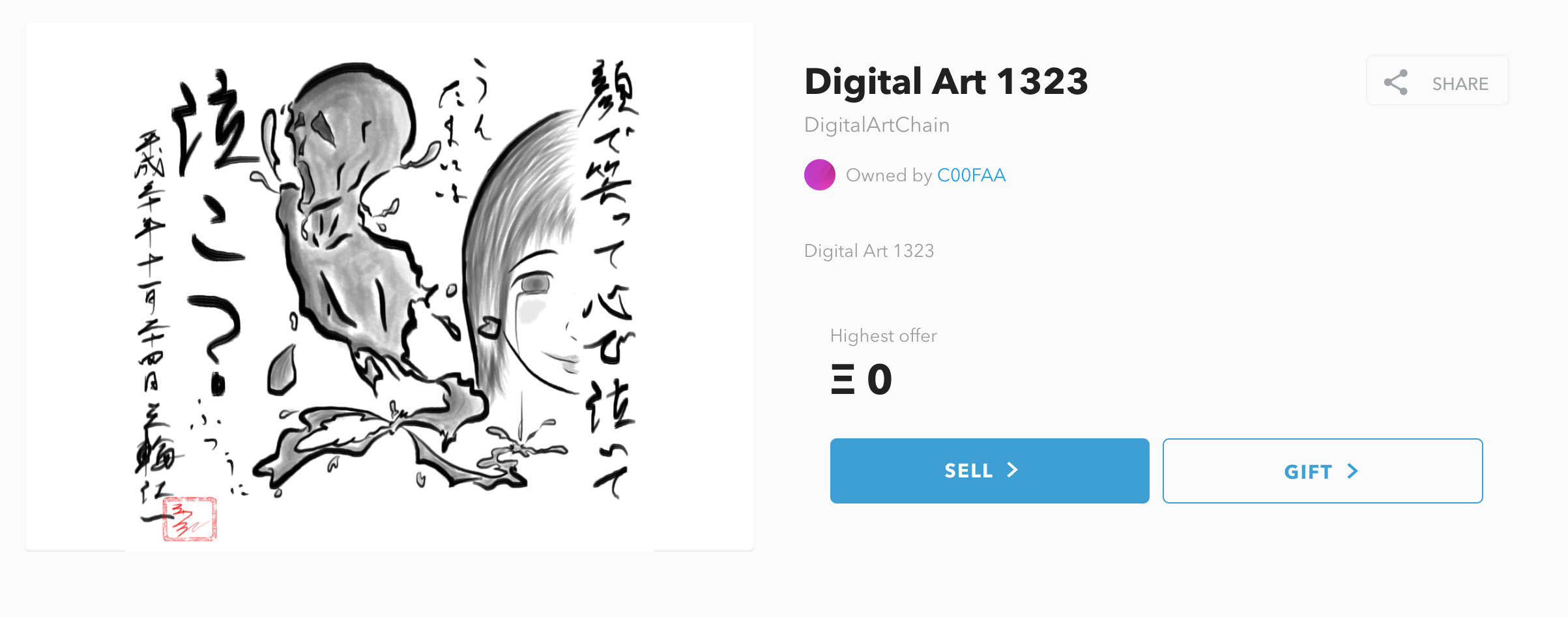The width and height of the screenshot is (1568, 617).
Task: Click the chevron arrow on SELL
Action: pos(1012,470)
